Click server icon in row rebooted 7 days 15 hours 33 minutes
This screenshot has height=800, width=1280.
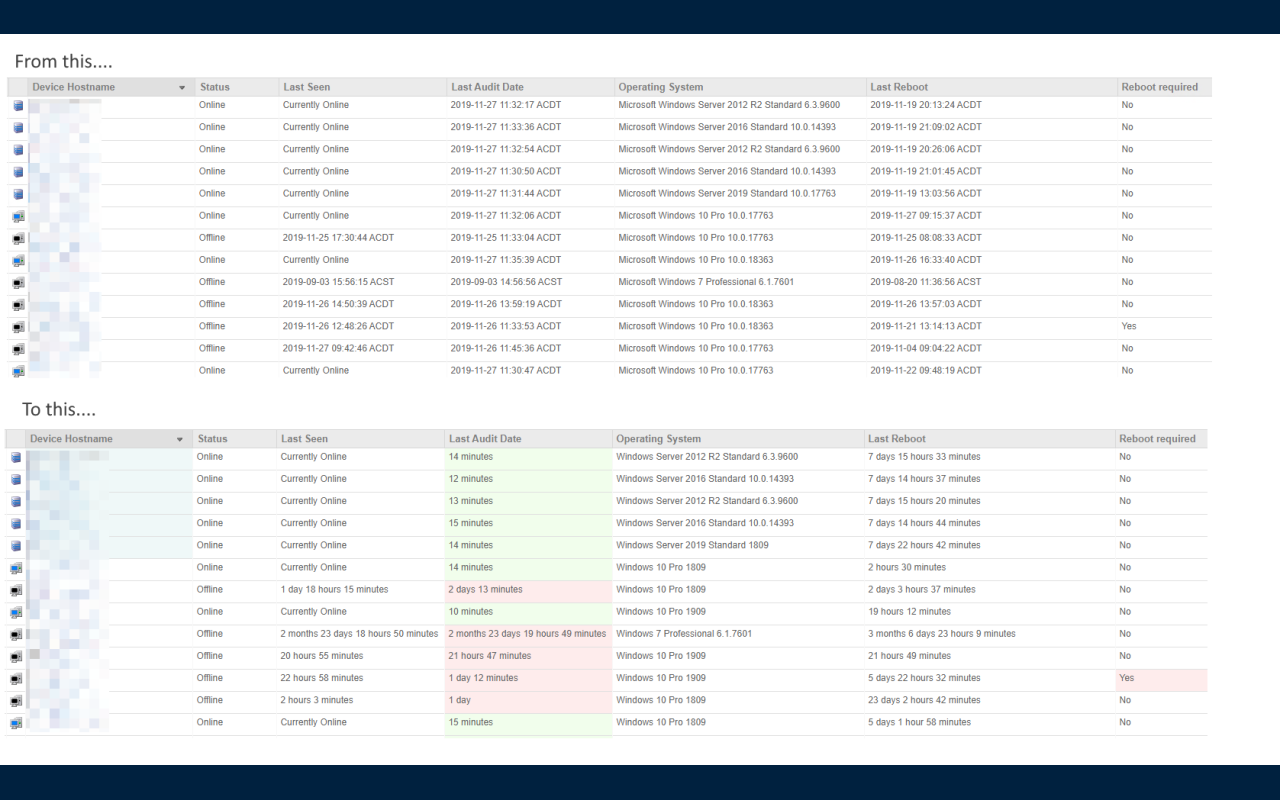(x=16, y=457)
